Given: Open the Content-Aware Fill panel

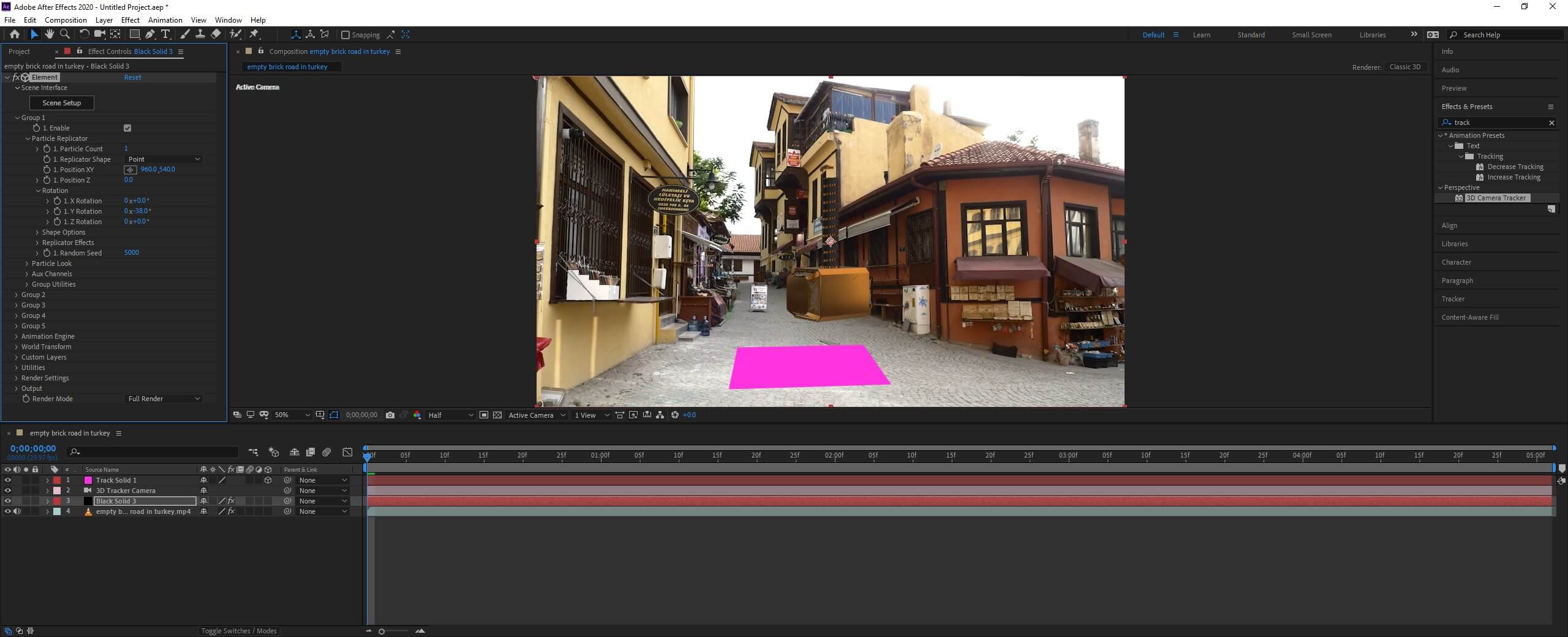Looking at the screenshot, I should pyautogui.click(x=1470, y=317).
